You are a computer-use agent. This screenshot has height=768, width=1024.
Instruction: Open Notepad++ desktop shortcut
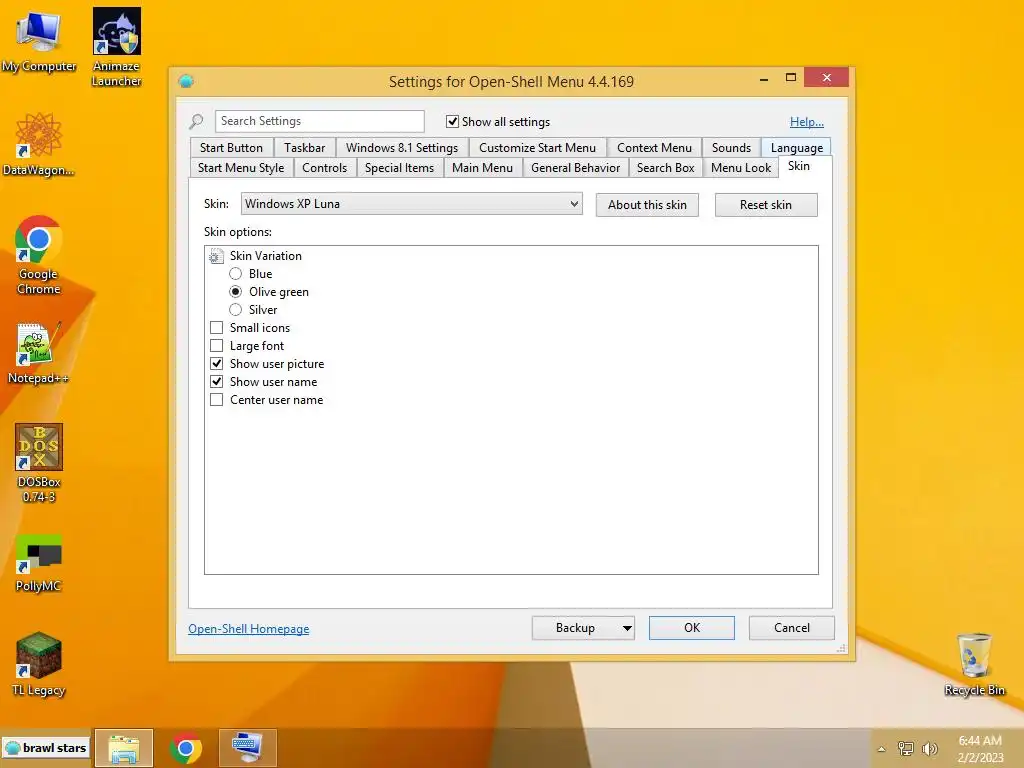pos(39,353)
